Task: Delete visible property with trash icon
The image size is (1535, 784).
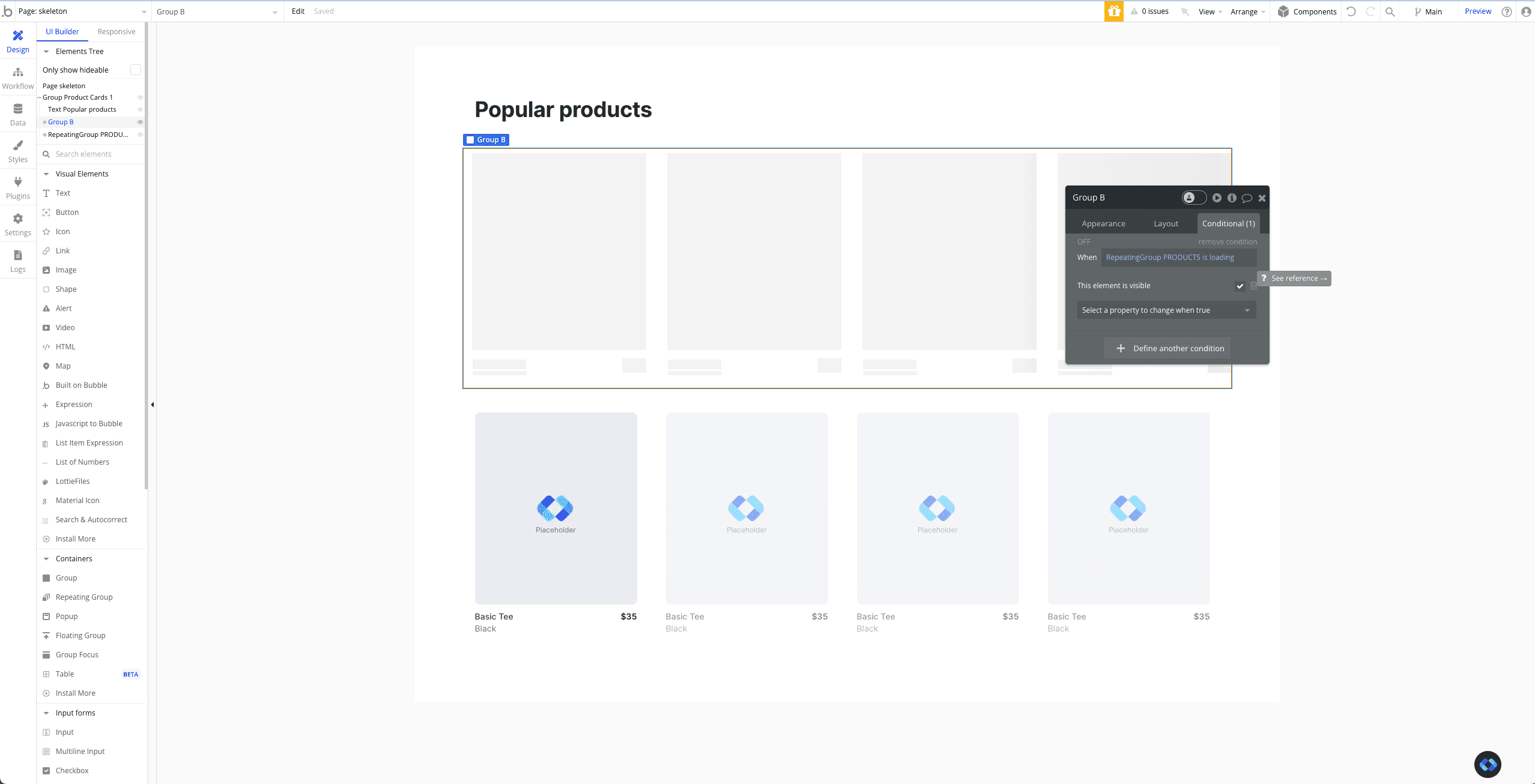Action: coord(1253,286)
